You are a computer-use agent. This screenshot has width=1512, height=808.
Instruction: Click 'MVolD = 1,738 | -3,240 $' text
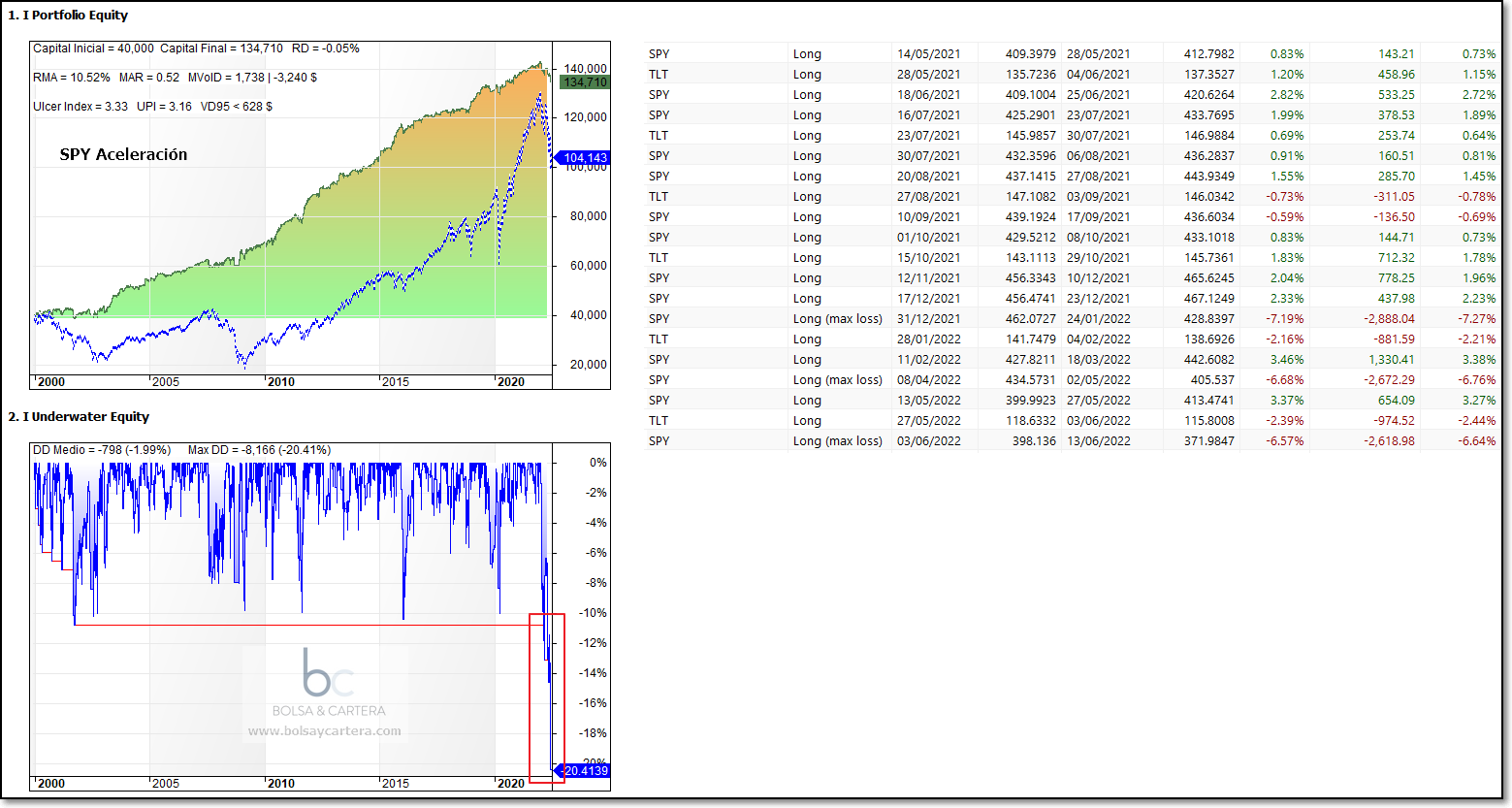tap(252, 78)
